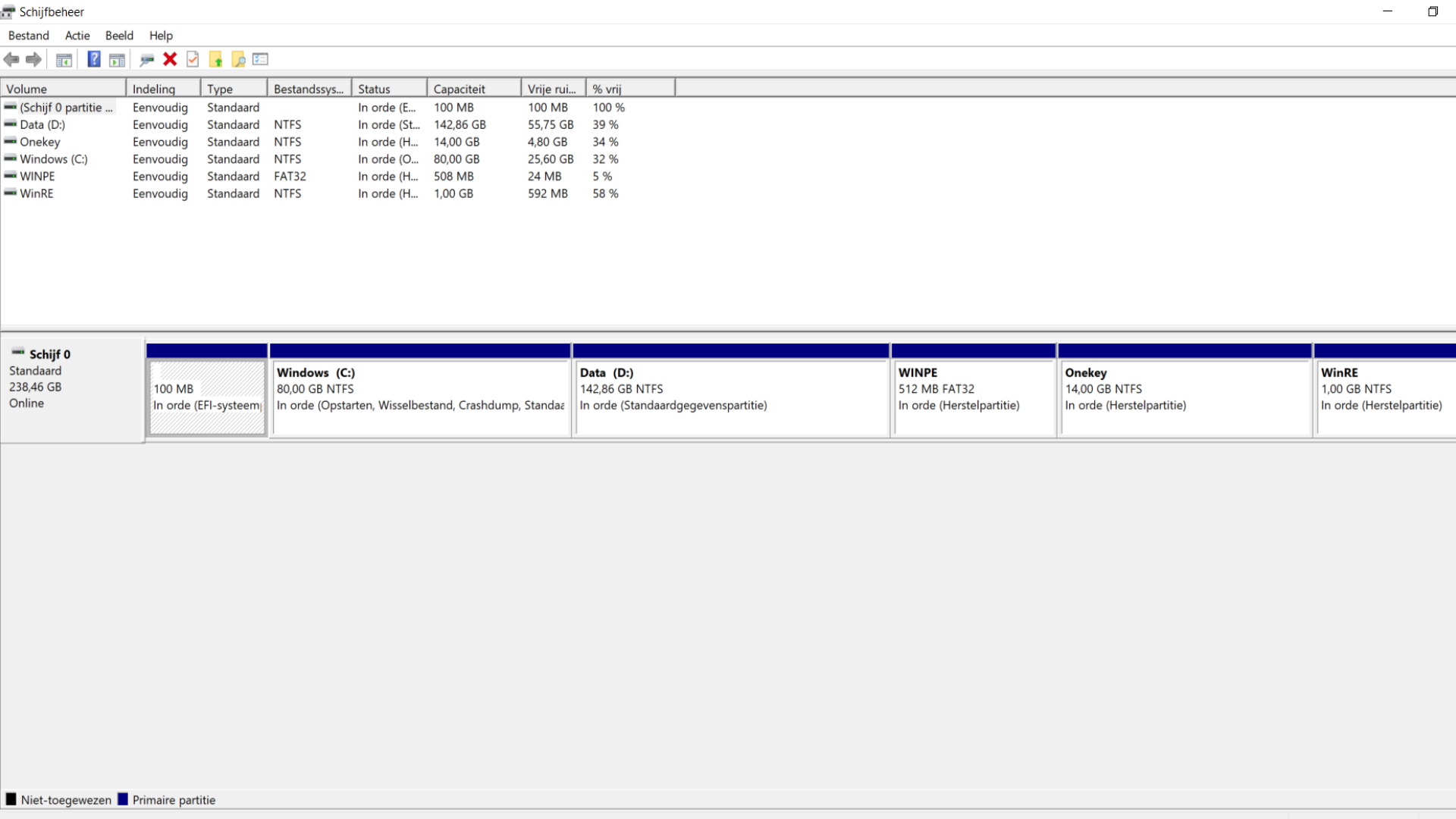Open the Actie menu
The height and width of the screenshot is (819, 1456).
[77, 36]
